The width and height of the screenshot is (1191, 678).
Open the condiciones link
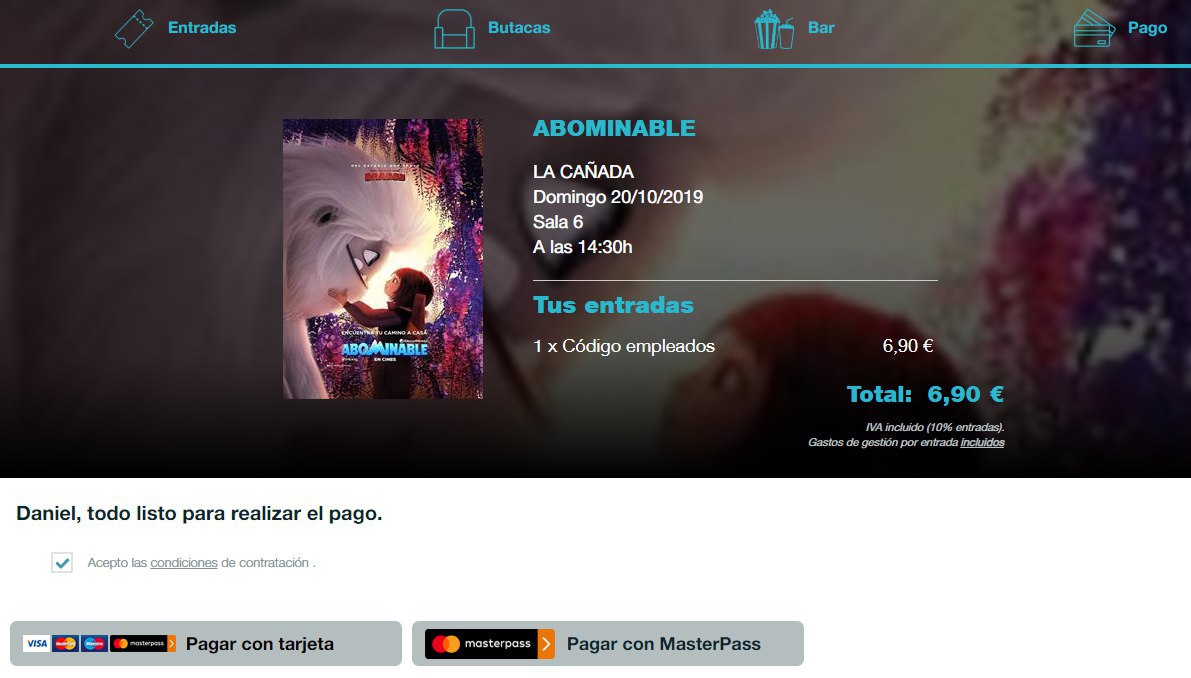pos(184,563)
